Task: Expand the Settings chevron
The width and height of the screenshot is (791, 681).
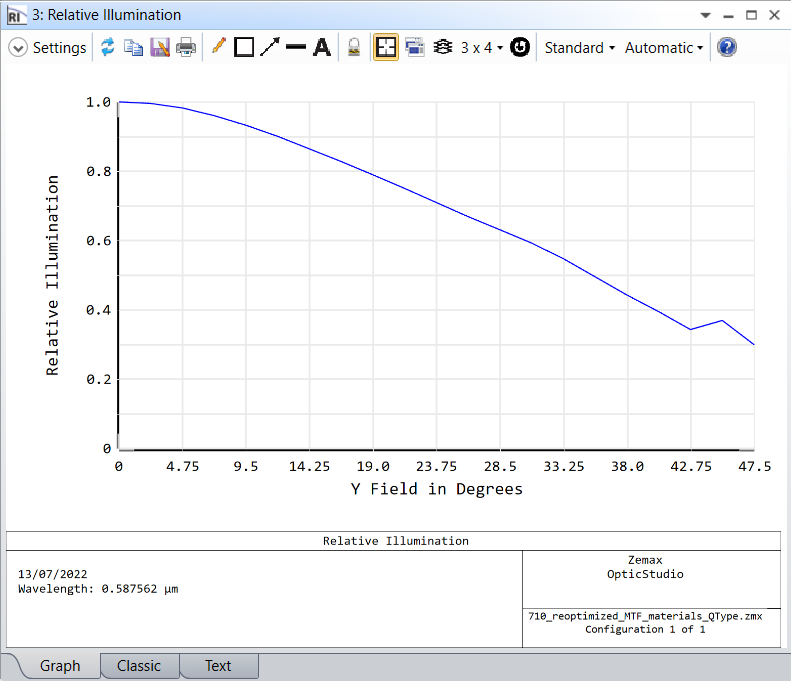Action: (17, 48)
